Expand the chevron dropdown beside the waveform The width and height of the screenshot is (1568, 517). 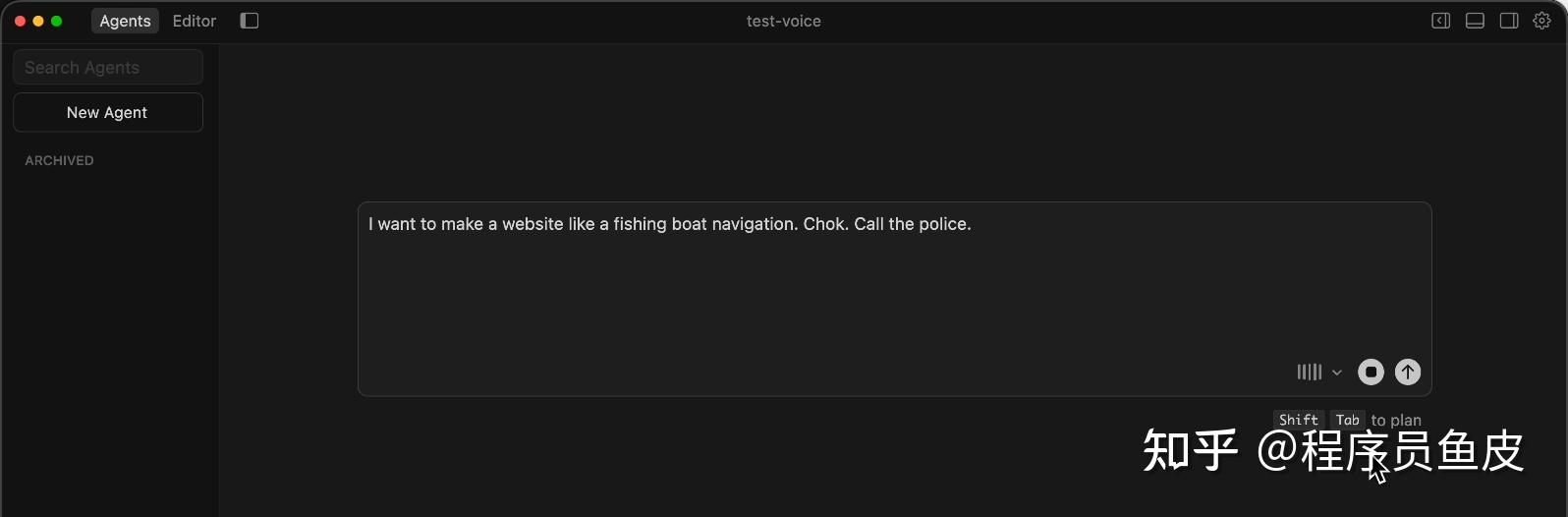[1337, 373]
